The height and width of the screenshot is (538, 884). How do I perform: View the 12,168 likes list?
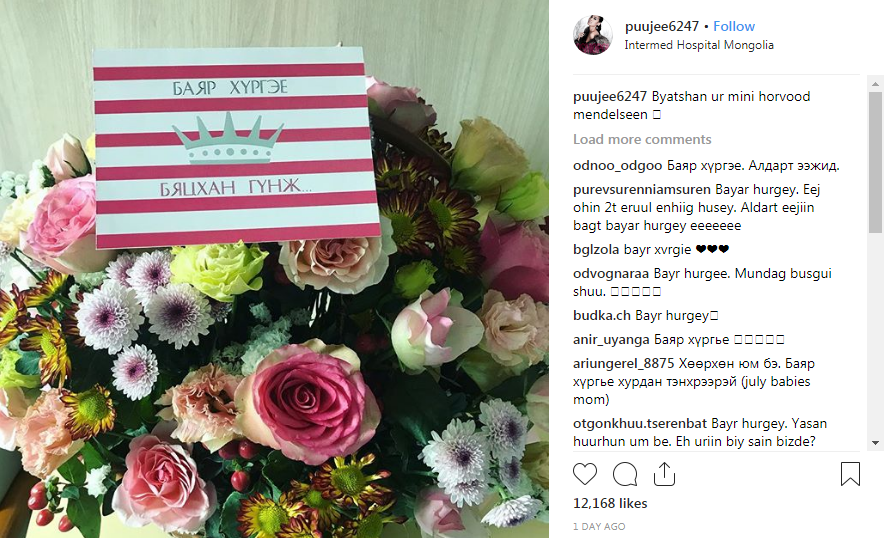click(610, 503)
